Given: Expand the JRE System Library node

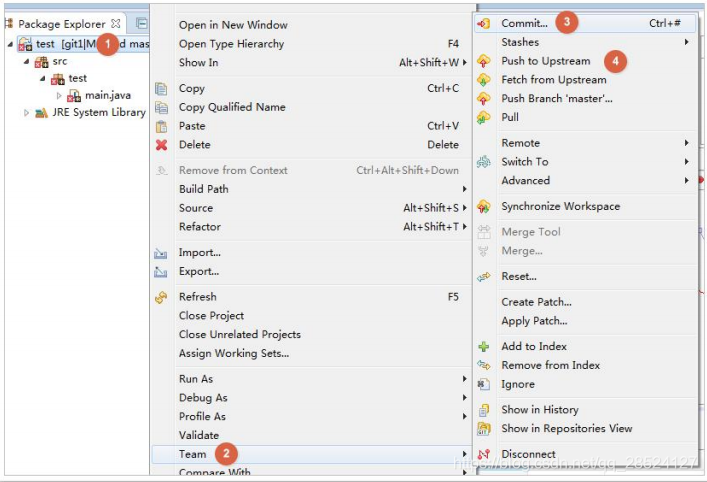Looking at the screenshot, I should point(27,113).
